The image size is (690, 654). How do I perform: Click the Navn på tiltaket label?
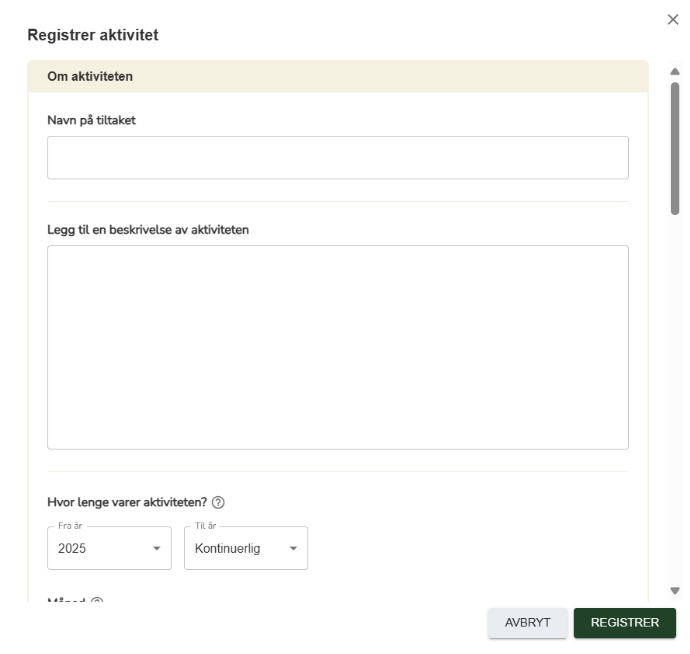tap(91, 120)
